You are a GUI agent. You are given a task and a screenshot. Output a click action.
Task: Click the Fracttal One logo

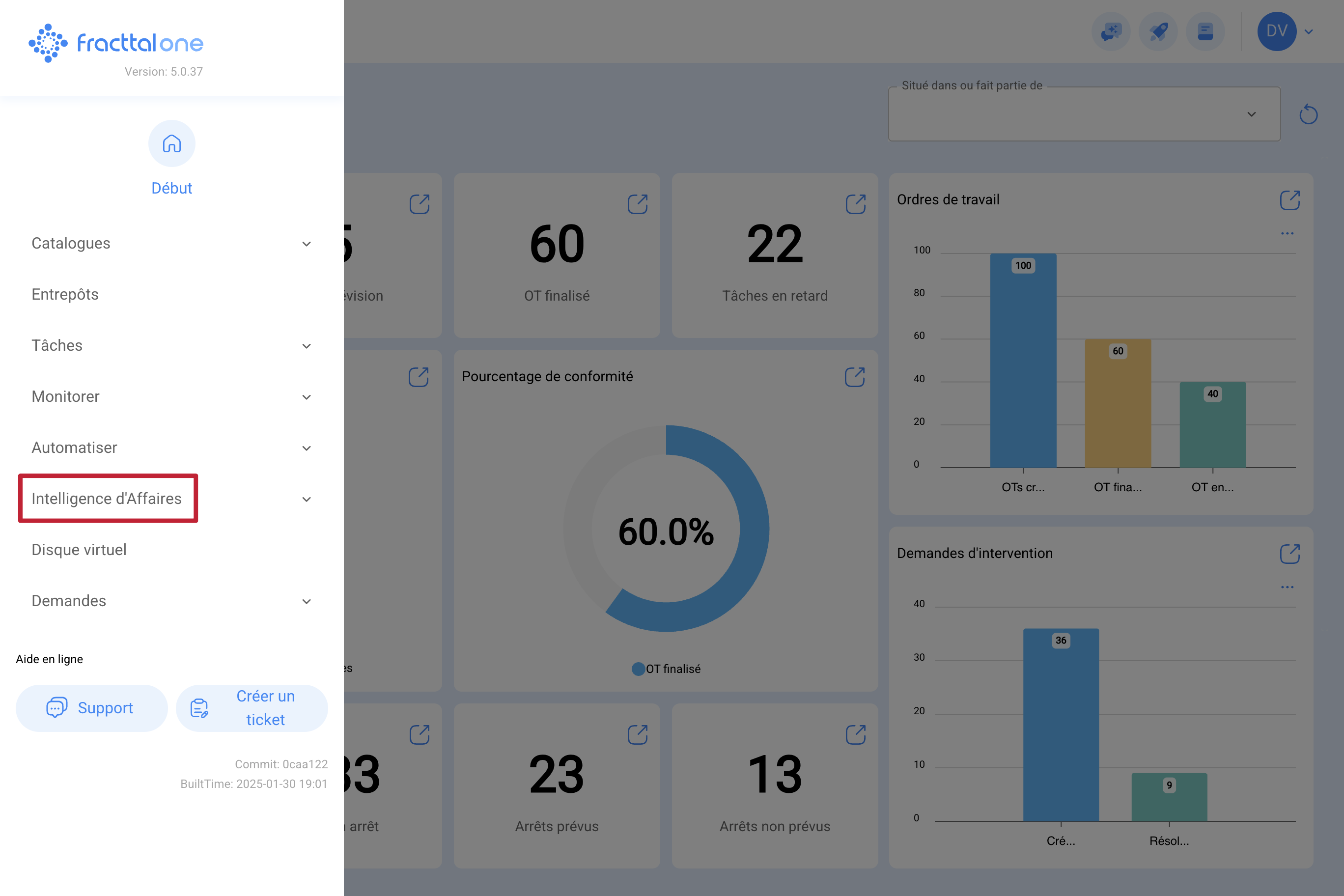(116, 43)
